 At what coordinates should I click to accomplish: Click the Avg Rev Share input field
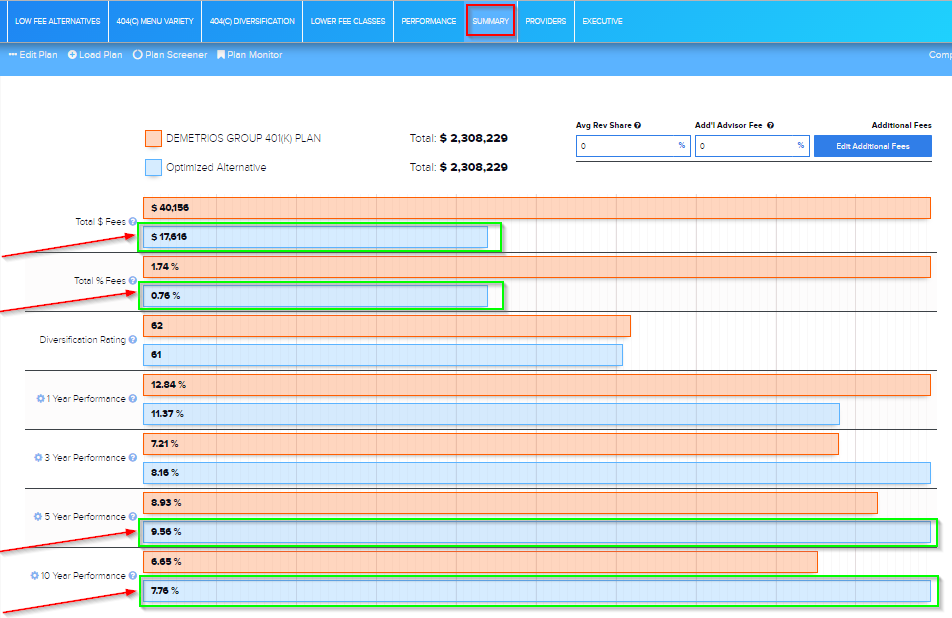(x=626, y=146)
